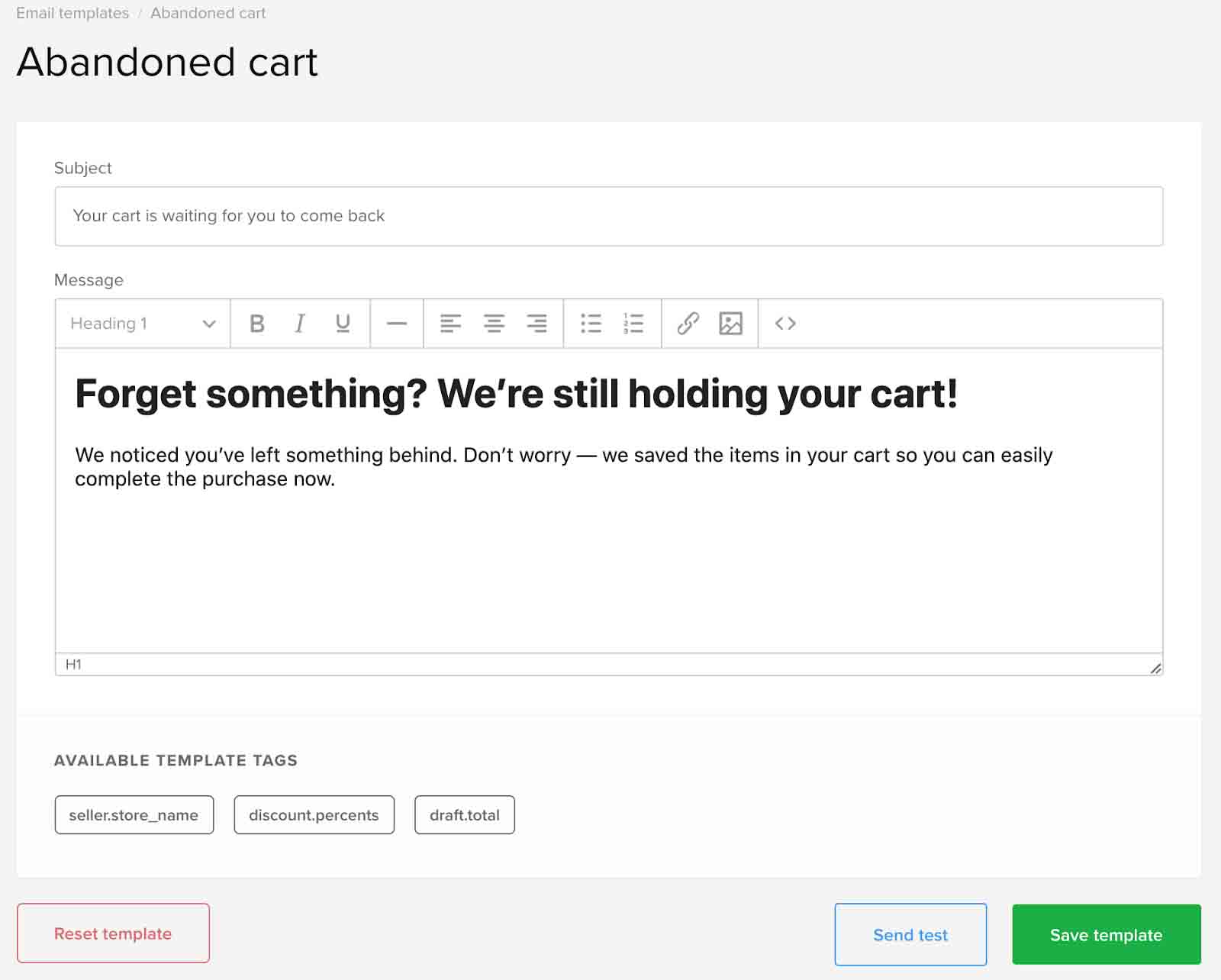The height and width of the screenshot is (980, 1221).
Task: Align text to the right
Action: [x=536, y=324]
